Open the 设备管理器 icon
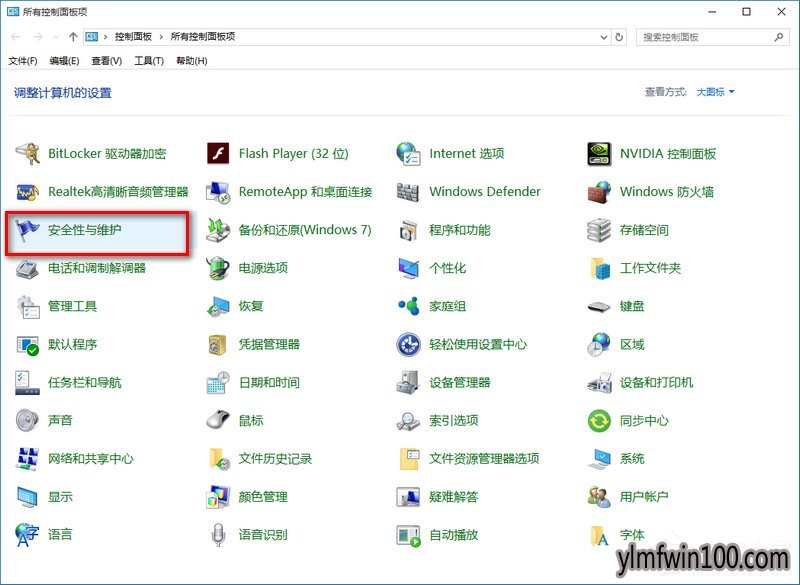This screenshot has width=800, height=585. 408,383
